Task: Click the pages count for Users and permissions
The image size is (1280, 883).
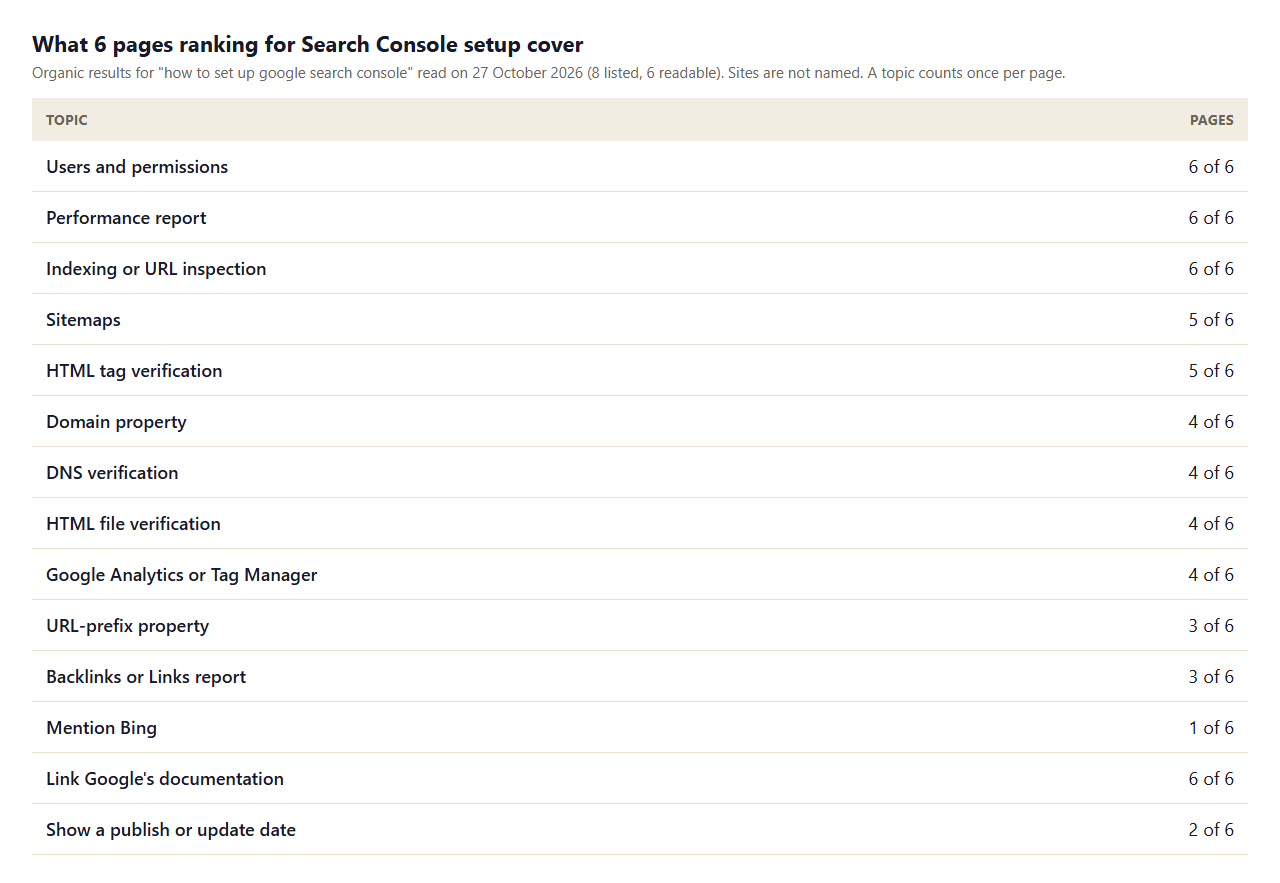Action: [1211, 167]
